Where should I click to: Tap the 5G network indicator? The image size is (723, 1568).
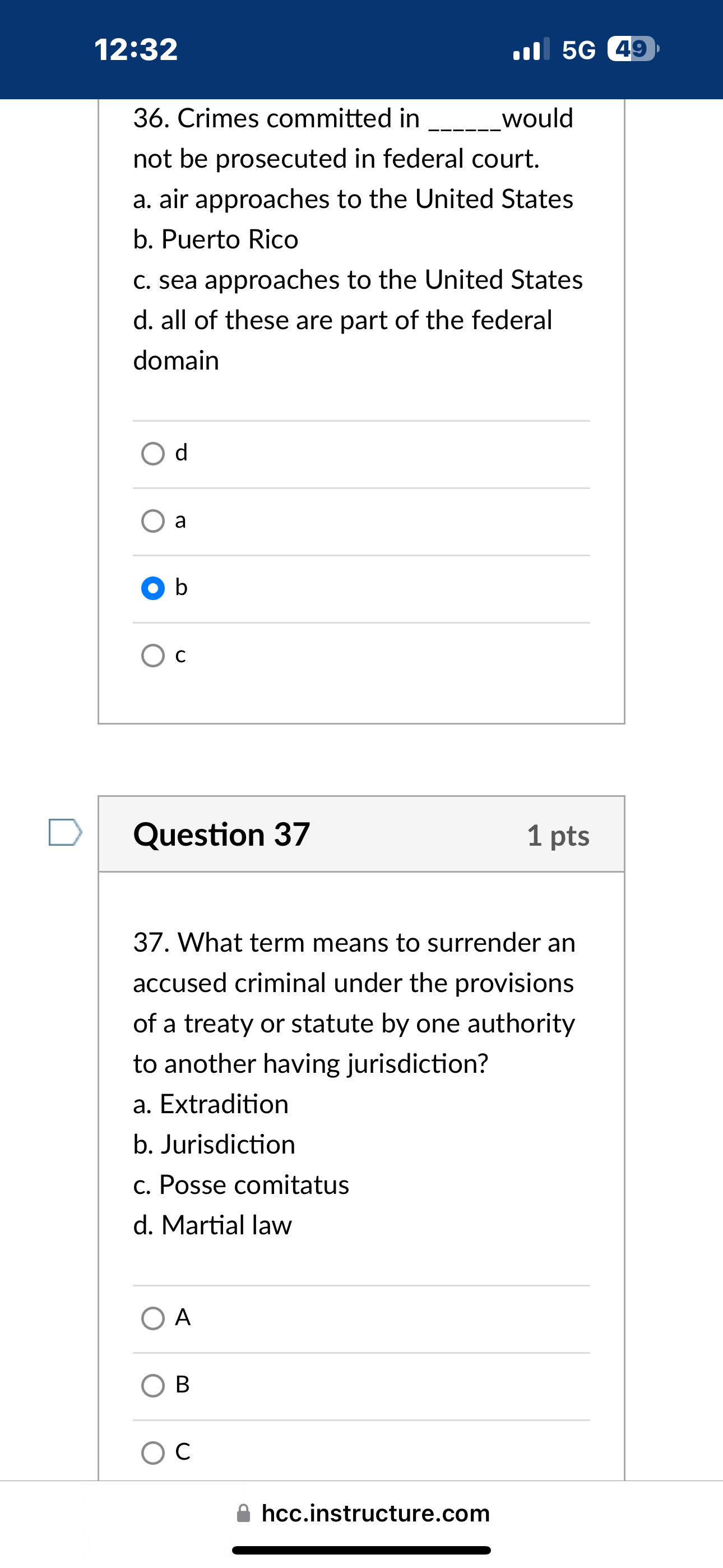pyautogui.click(x=578, y=50)
